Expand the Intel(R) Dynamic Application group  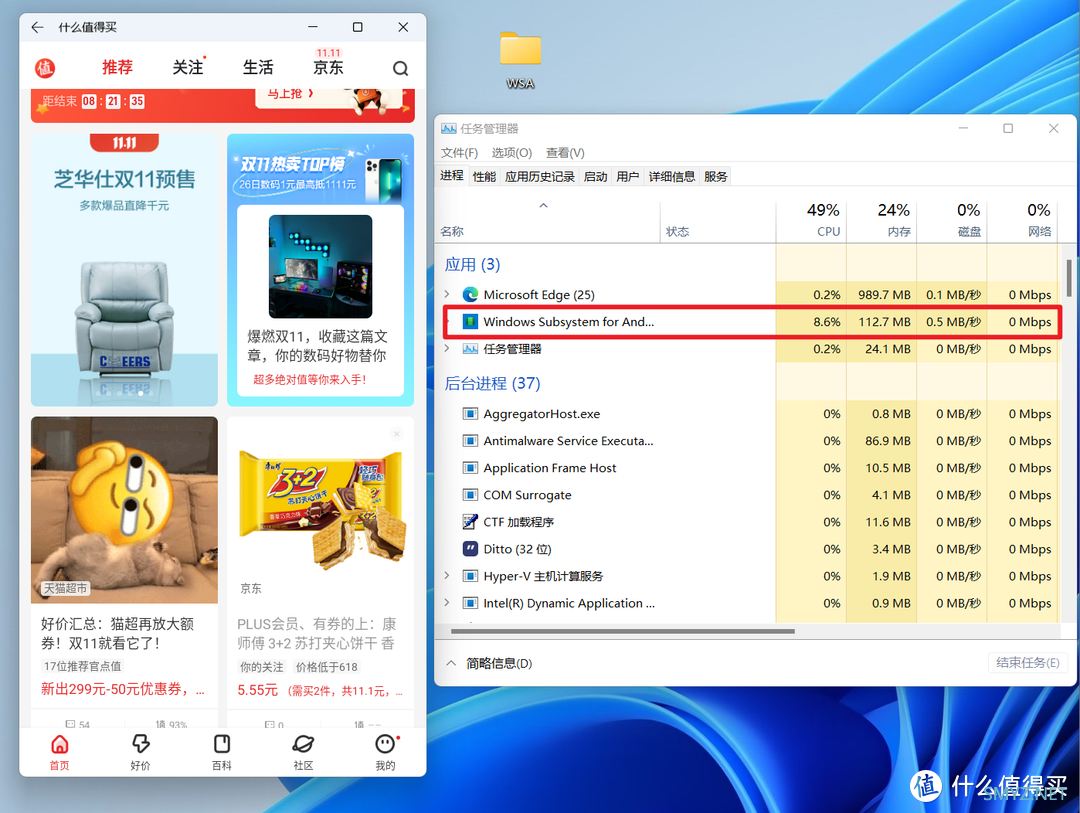[x=447, y=603]
